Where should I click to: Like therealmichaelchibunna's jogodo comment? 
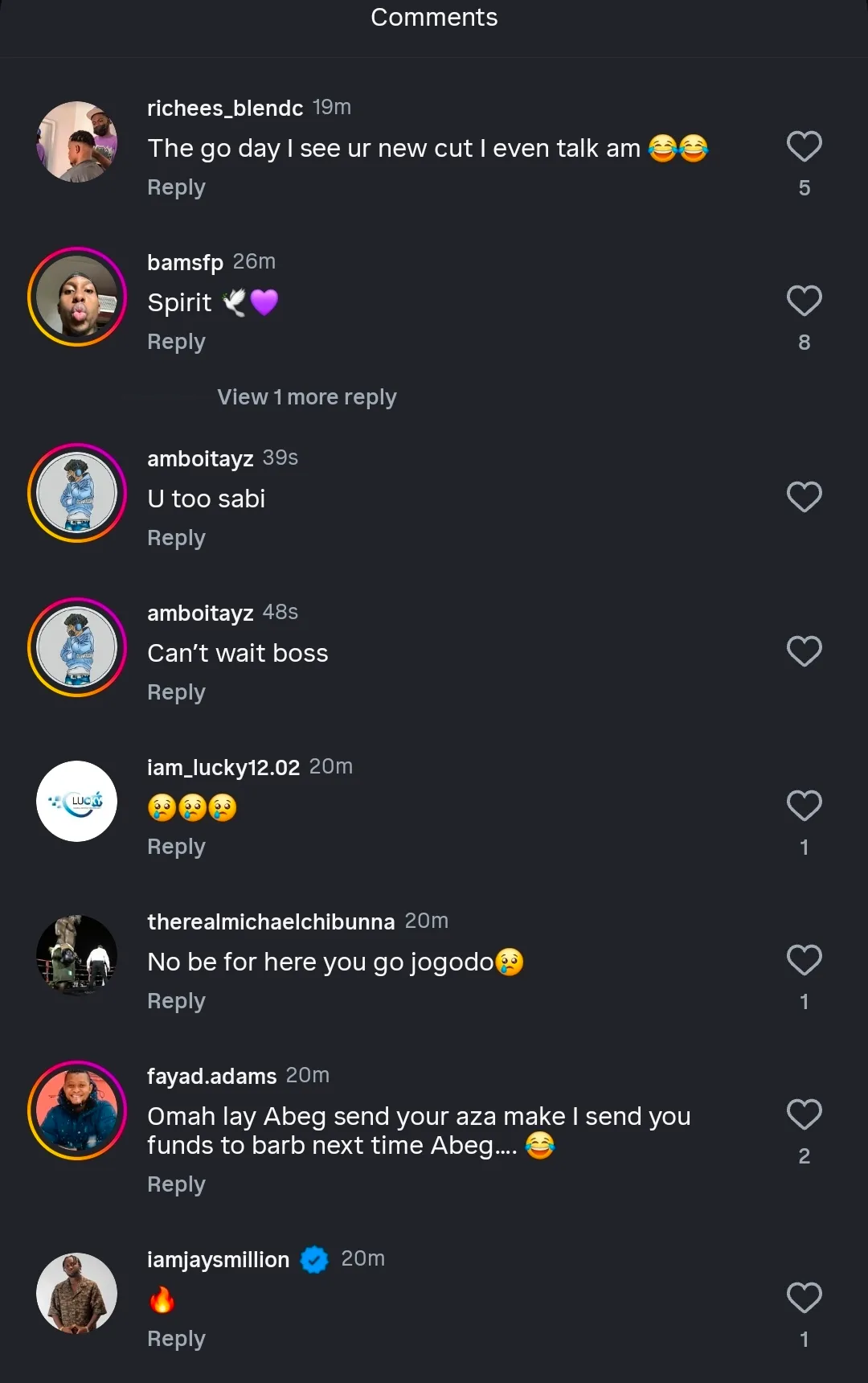click(x=804, y=961)
